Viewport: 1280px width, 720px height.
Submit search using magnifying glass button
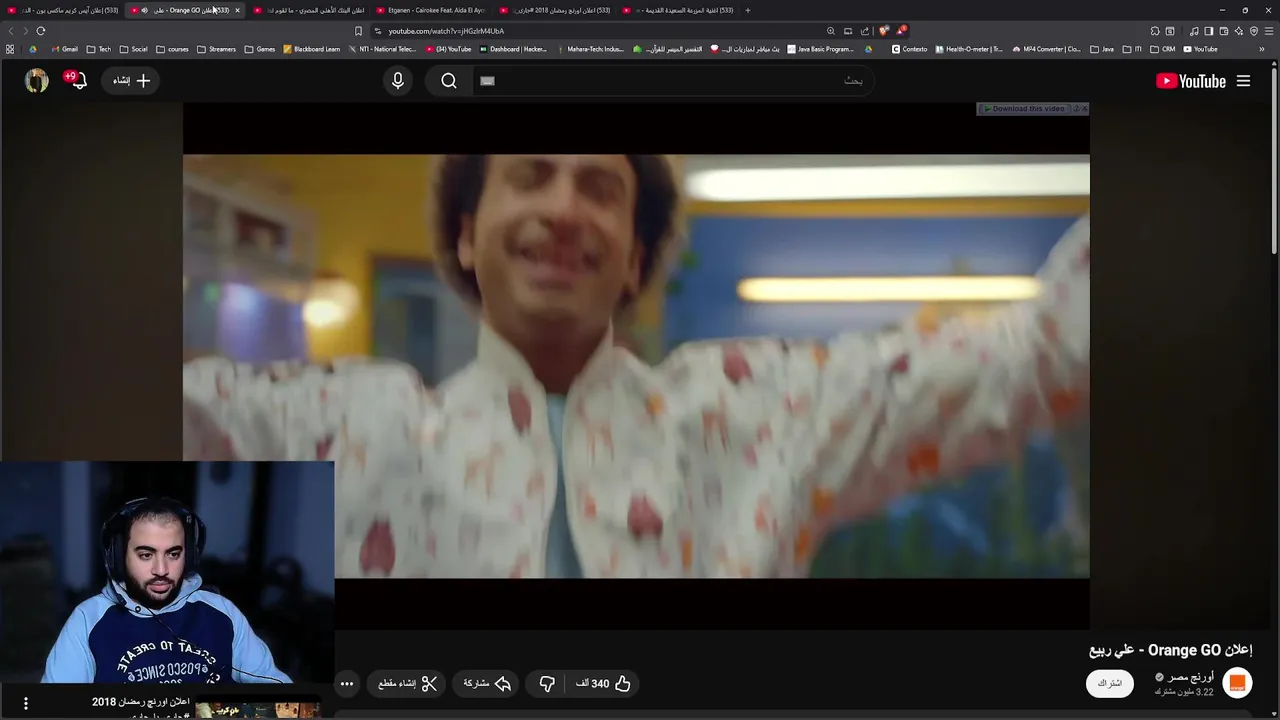(449, 81)
